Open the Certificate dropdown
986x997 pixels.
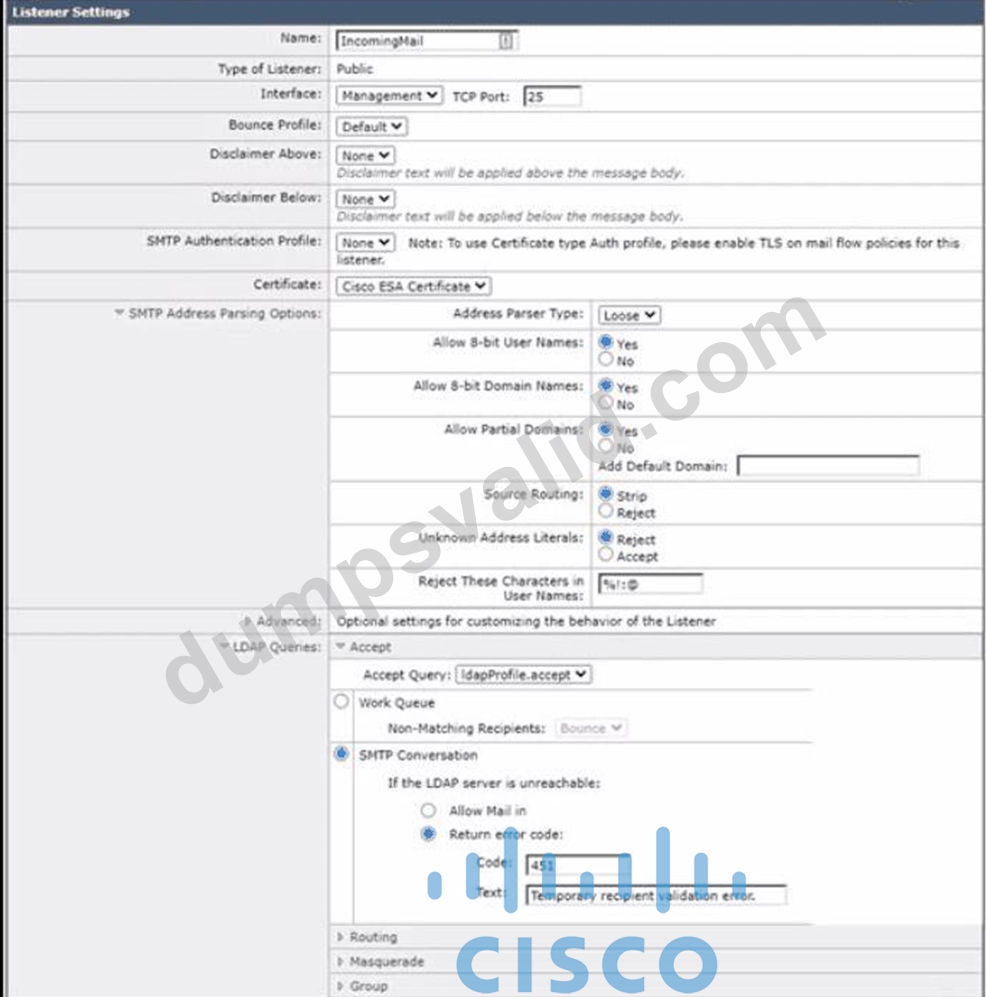413,286
